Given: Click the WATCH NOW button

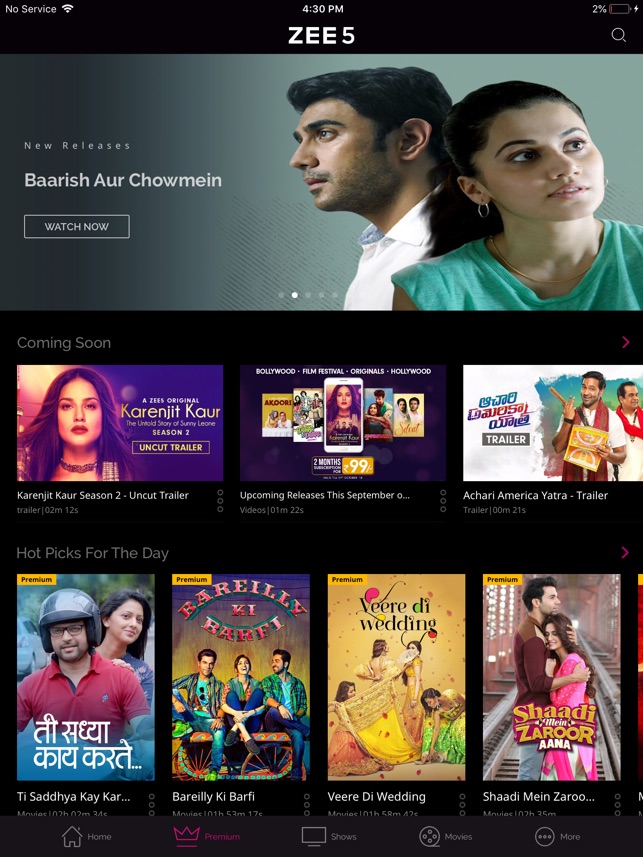Looking at the screenshot, I should (77, 226).
